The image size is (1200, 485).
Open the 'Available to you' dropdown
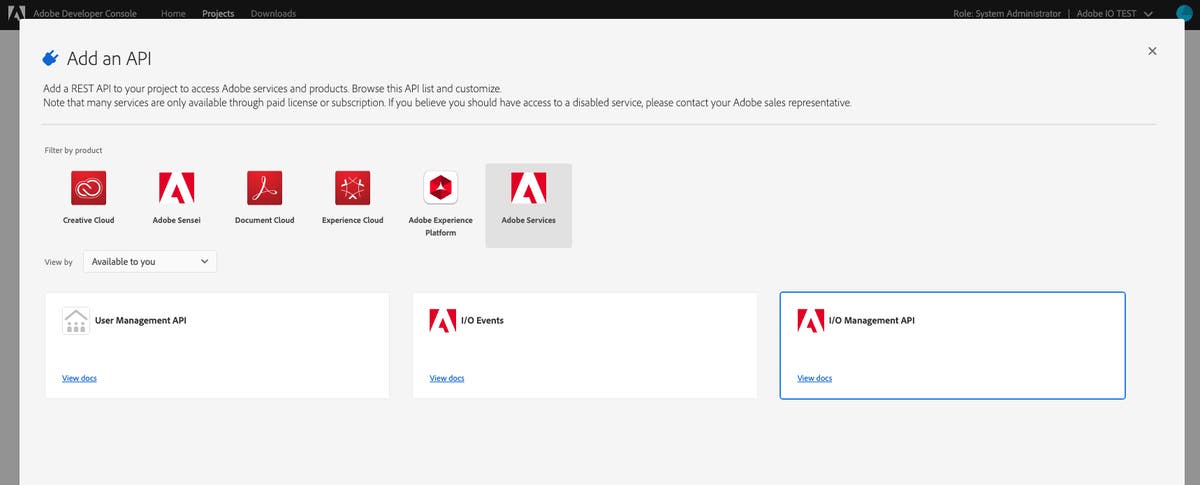pos(150,261)
